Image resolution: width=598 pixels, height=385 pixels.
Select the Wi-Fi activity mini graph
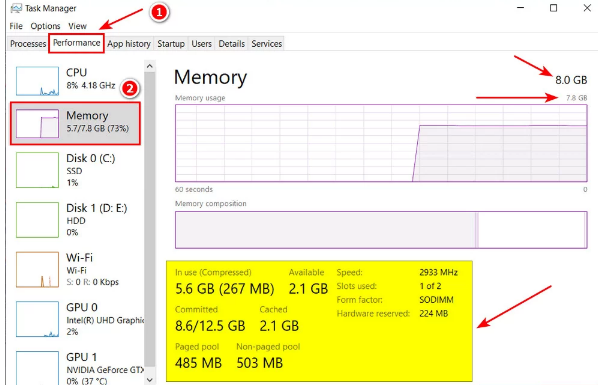pyautogui.click(x=37, y=269)
